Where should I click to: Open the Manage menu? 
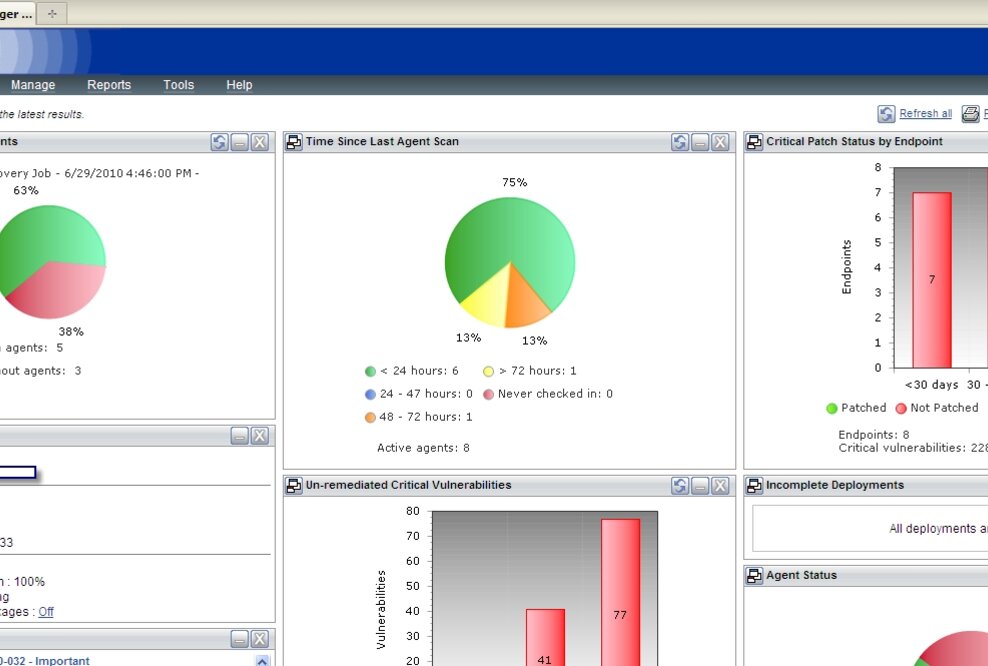click(33, 85)
